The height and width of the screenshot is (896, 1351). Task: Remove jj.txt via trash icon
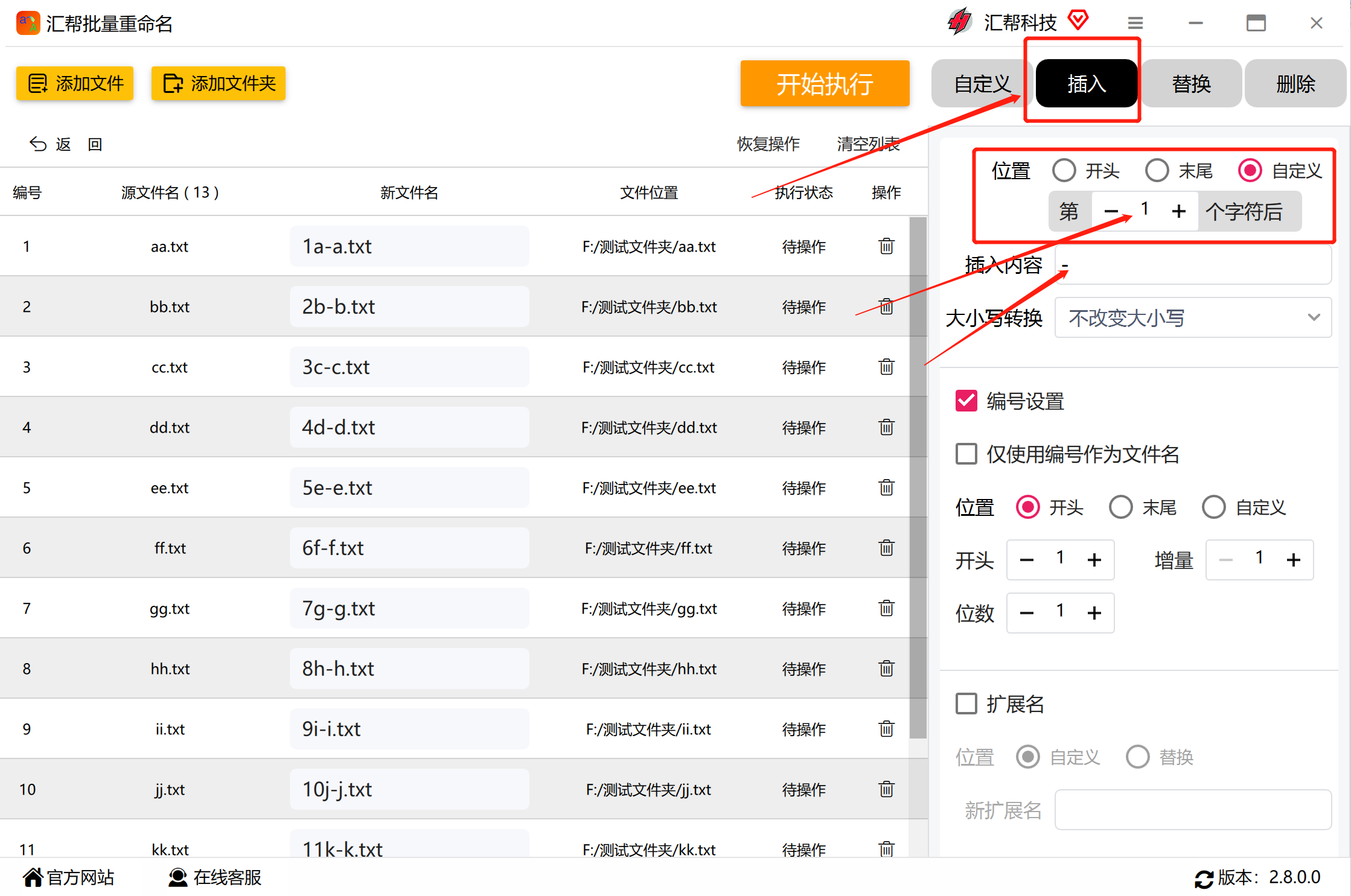886,789
